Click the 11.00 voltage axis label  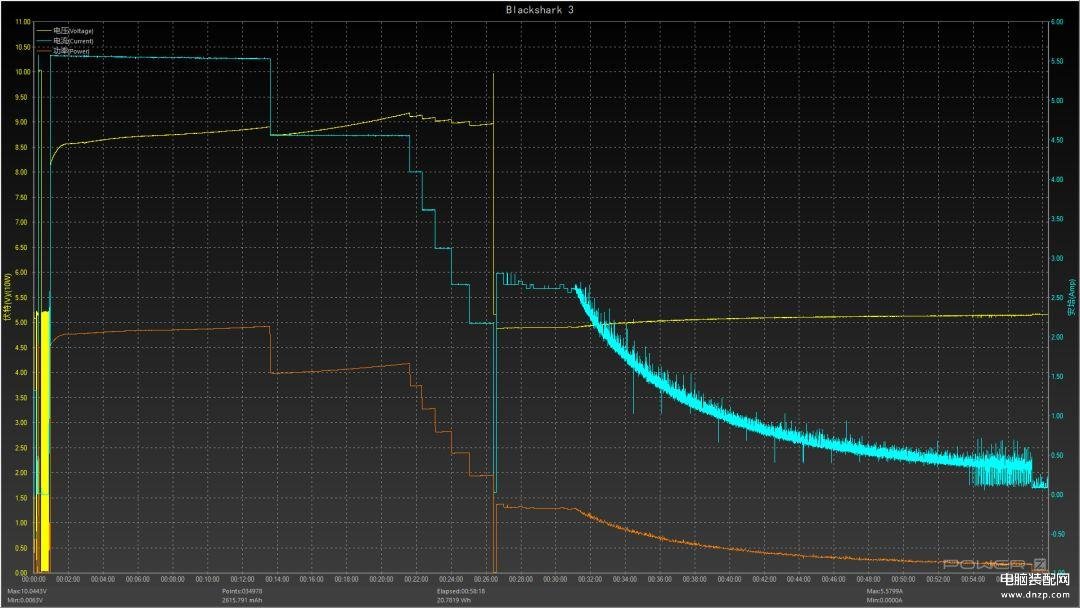(23, 22)
